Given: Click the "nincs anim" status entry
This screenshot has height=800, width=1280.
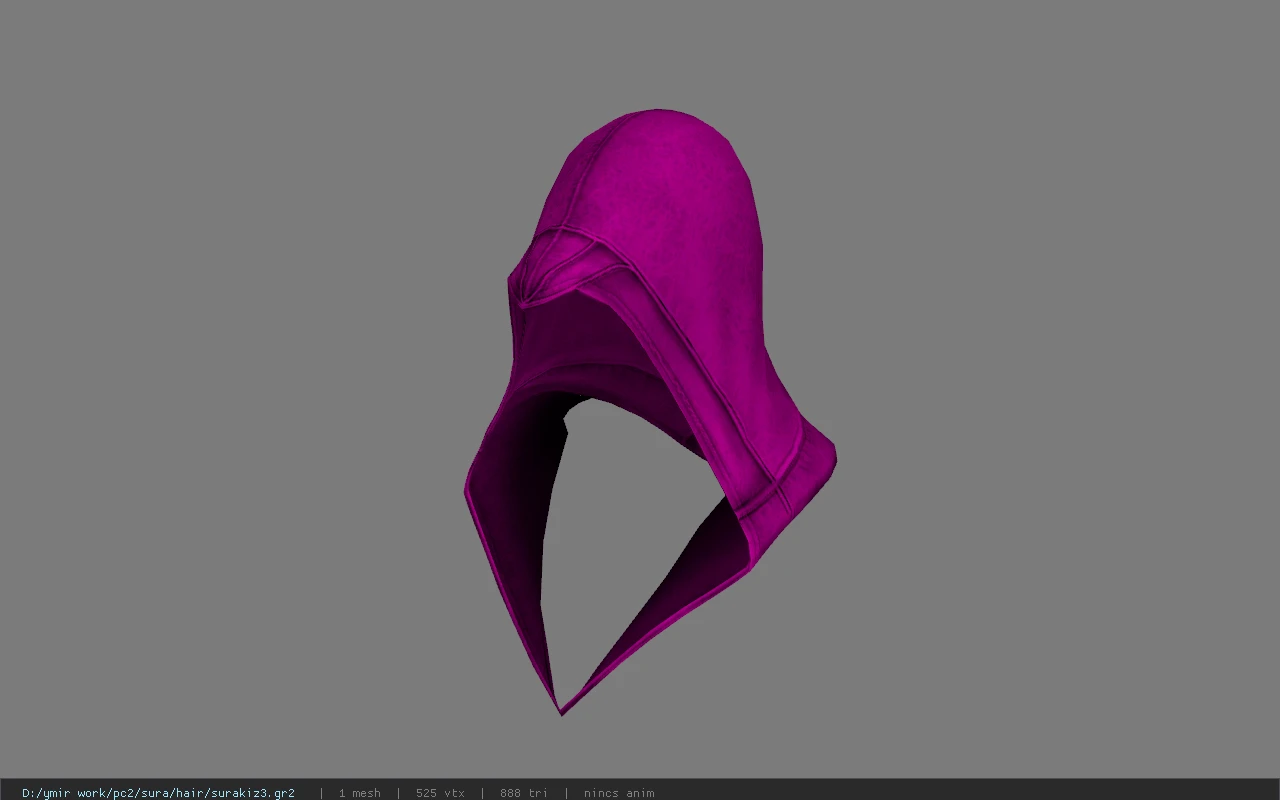Looking at the screenshot, I should pos(619,793).
